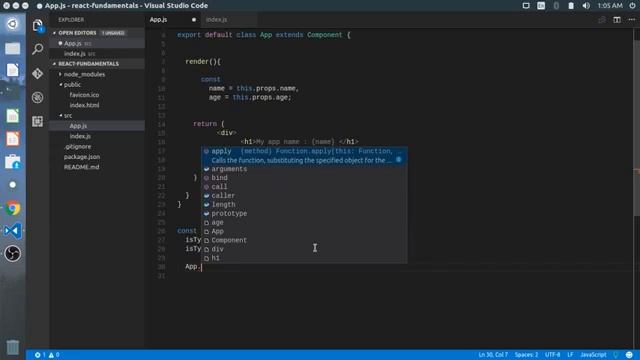The image size is (640, 360).
Task: Choose the call suggestion
Action: pos(304,187)
